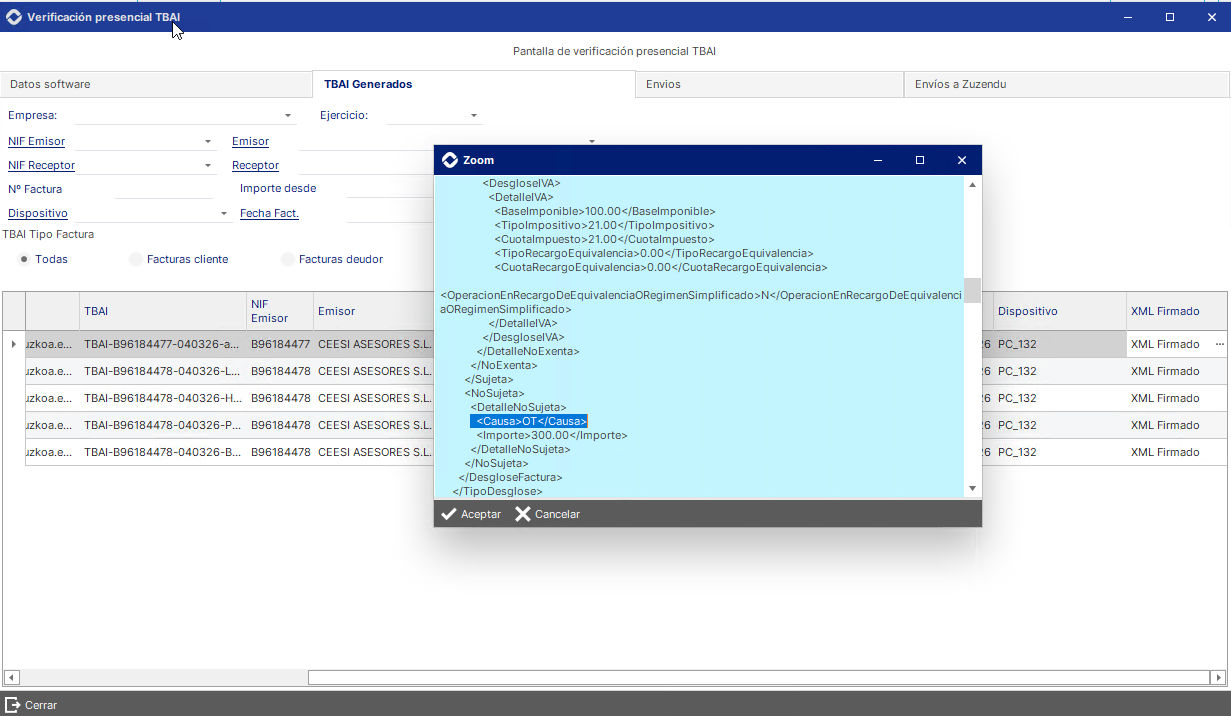The image size is (1231, 716).
Task: Open the NIF Emisor dropdown
Action: [208, 142]
